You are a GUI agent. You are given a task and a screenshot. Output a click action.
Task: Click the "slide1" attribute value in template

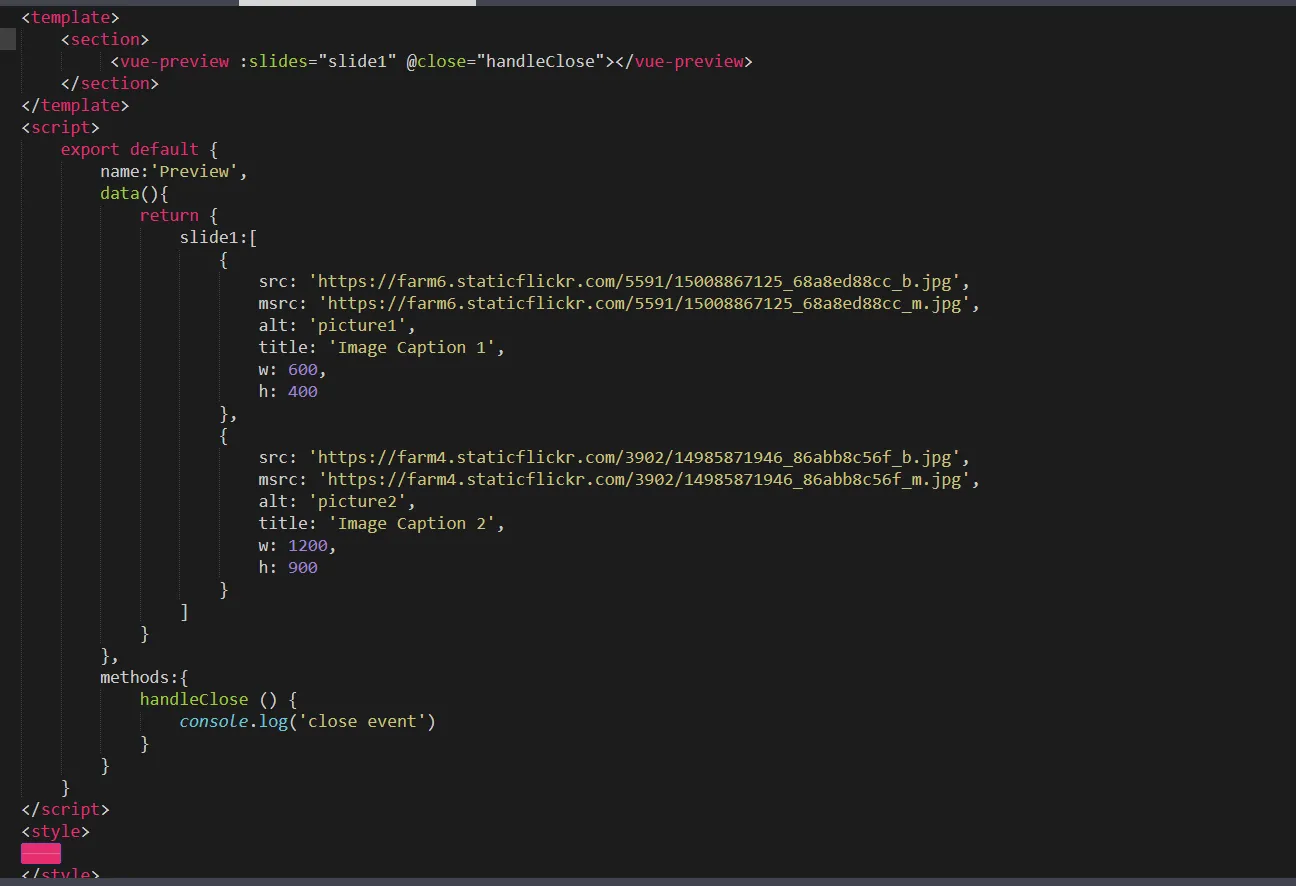[x=357, y=61]
